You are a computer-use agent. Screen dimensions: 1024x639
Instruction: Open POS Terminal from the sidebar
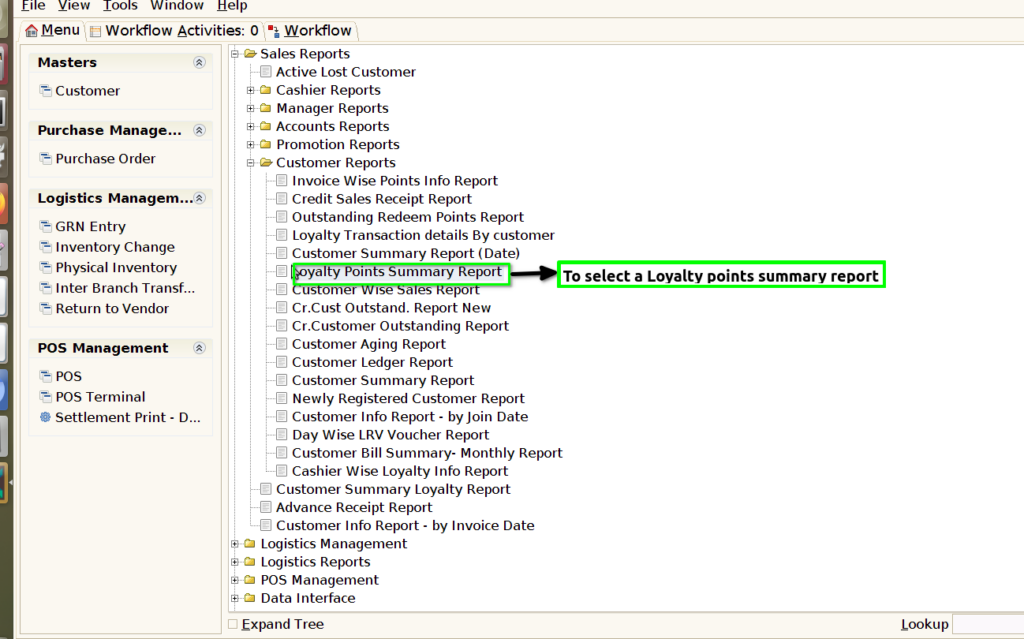pyautogui.click(x=101, y=397)
